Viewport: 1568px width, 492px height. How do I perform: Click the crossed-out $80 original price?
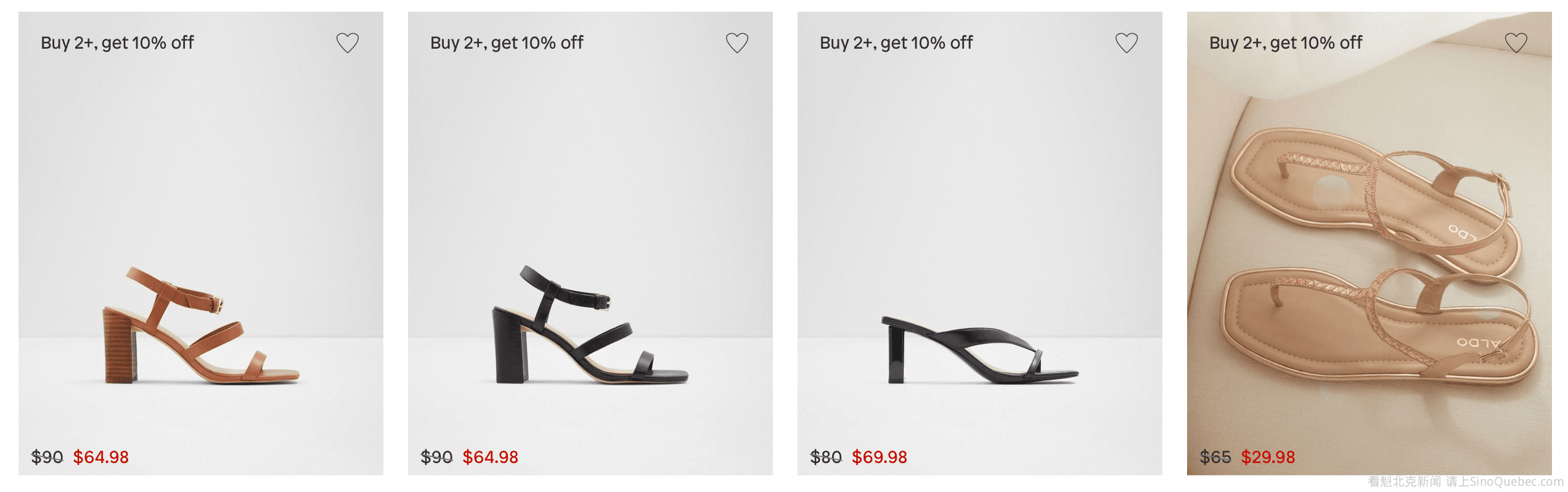point(826,457)
